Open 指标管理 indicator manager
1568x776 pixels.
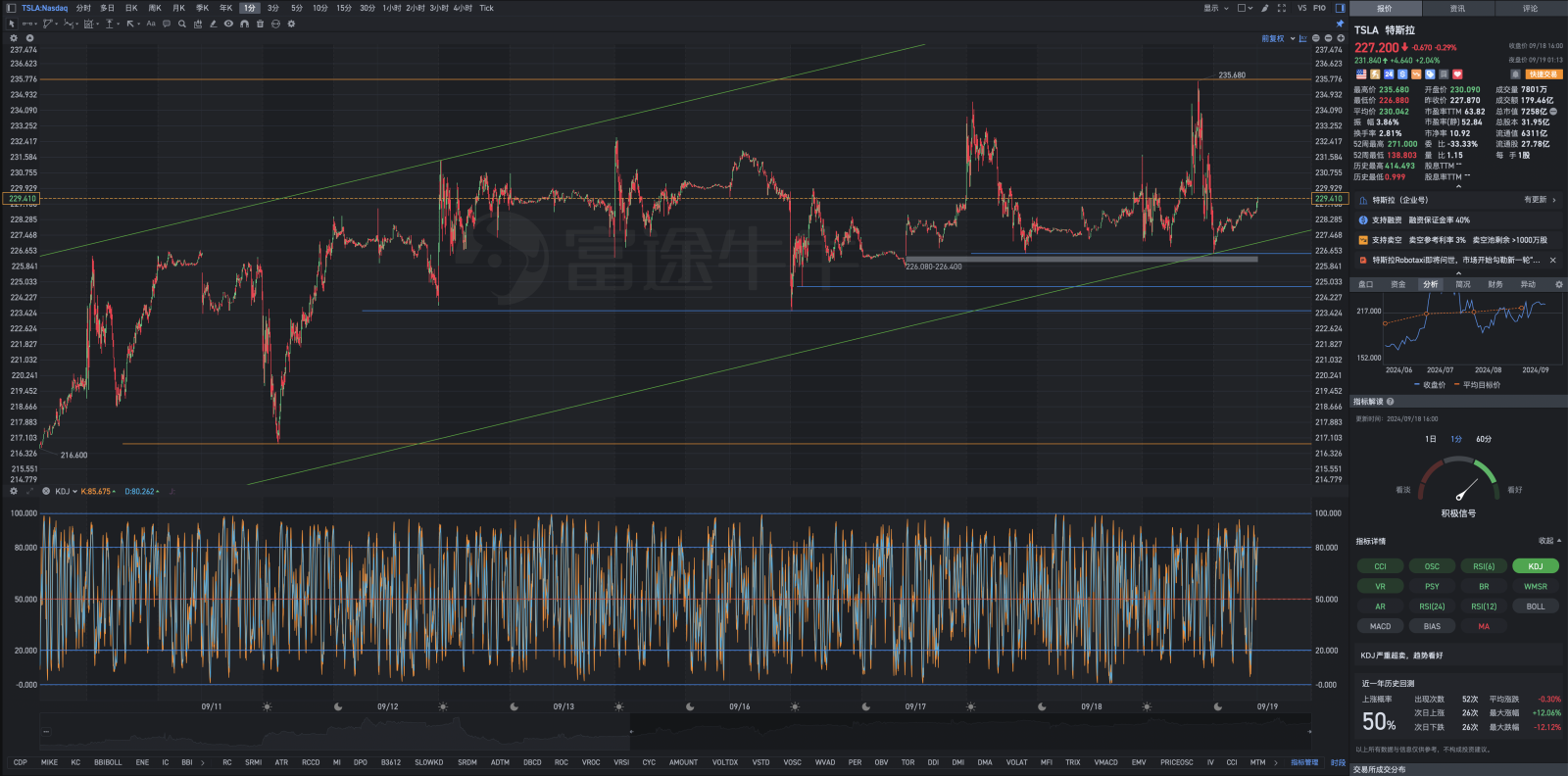click(x=1304, y=762)
